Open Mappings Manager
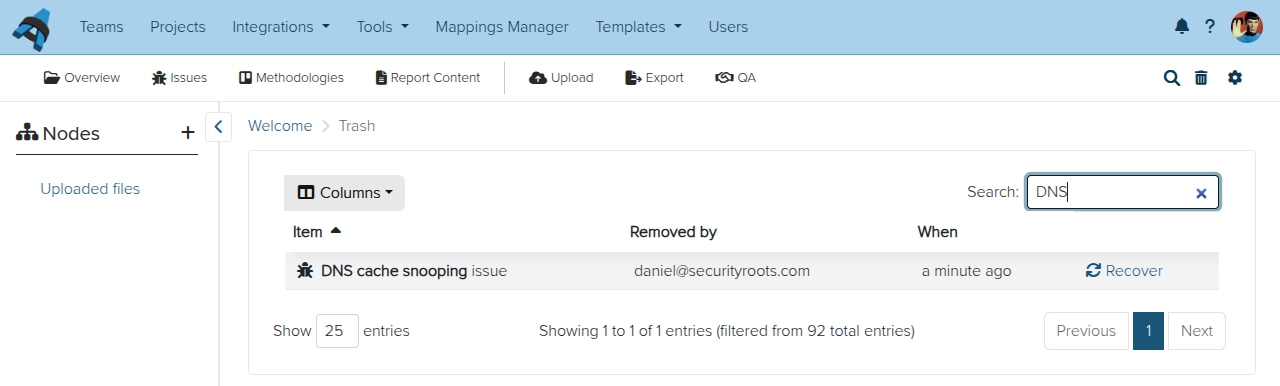The height and width of the screenshot is (386, 1280). pyautogui.click(x=502, y=27)
